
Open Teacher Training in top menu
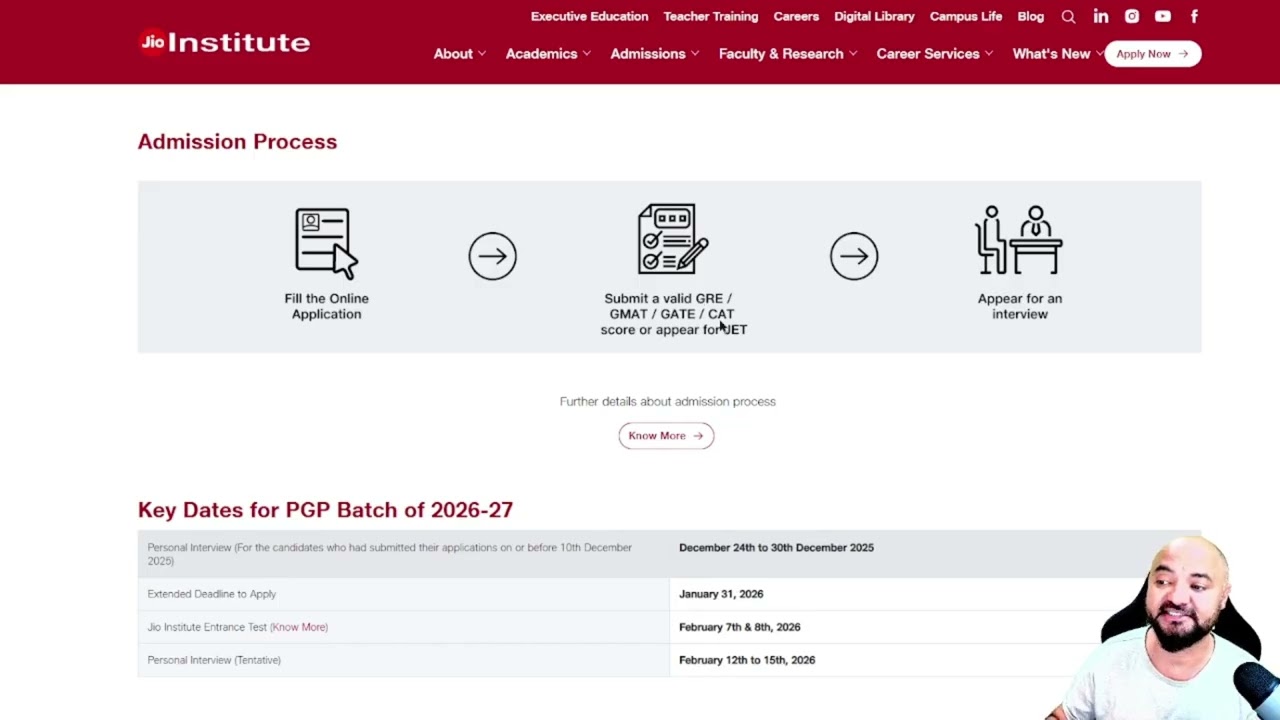click(711, 16)
